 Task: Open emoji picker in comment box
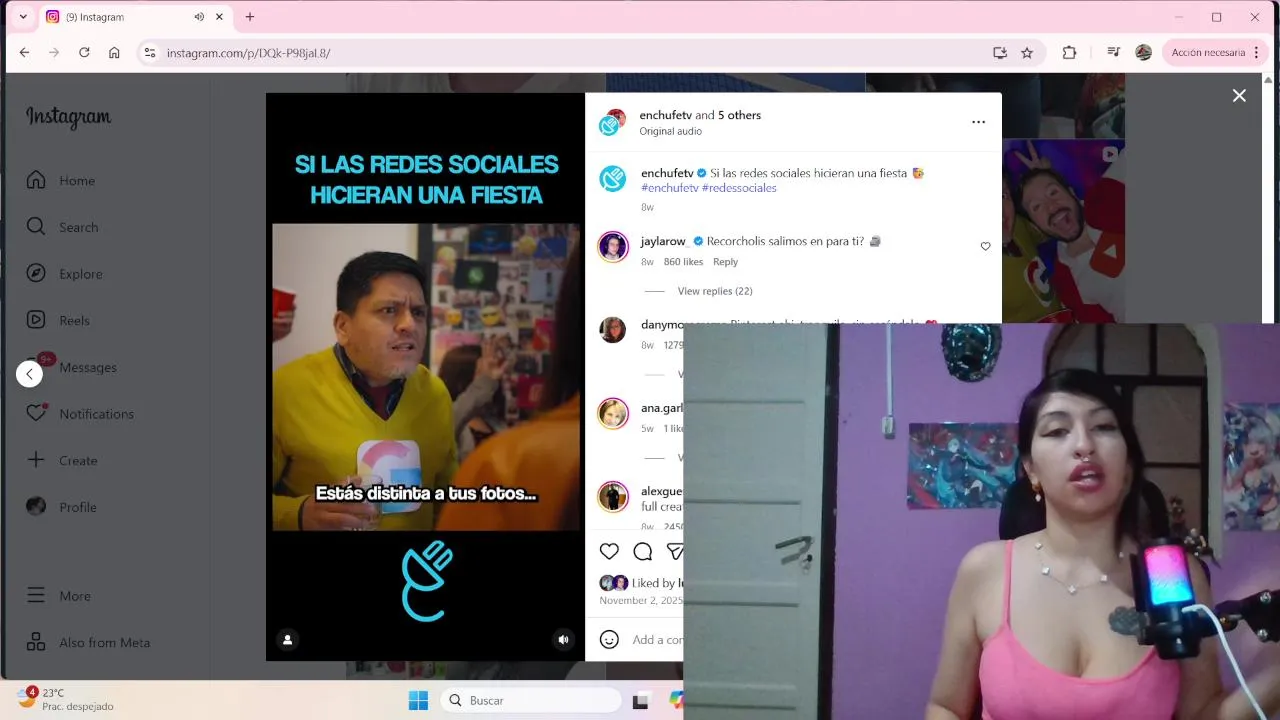coord(609,639)
